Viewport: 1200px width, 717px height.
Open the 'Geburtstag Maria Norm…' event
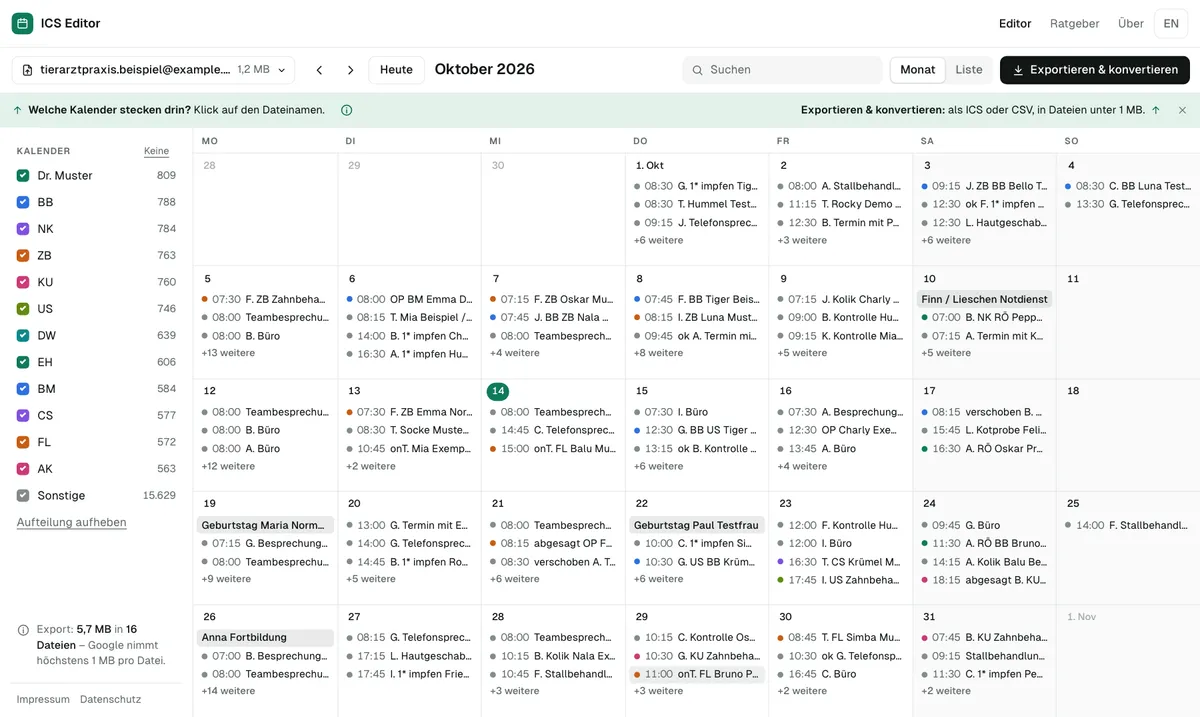tap(266, 525)
